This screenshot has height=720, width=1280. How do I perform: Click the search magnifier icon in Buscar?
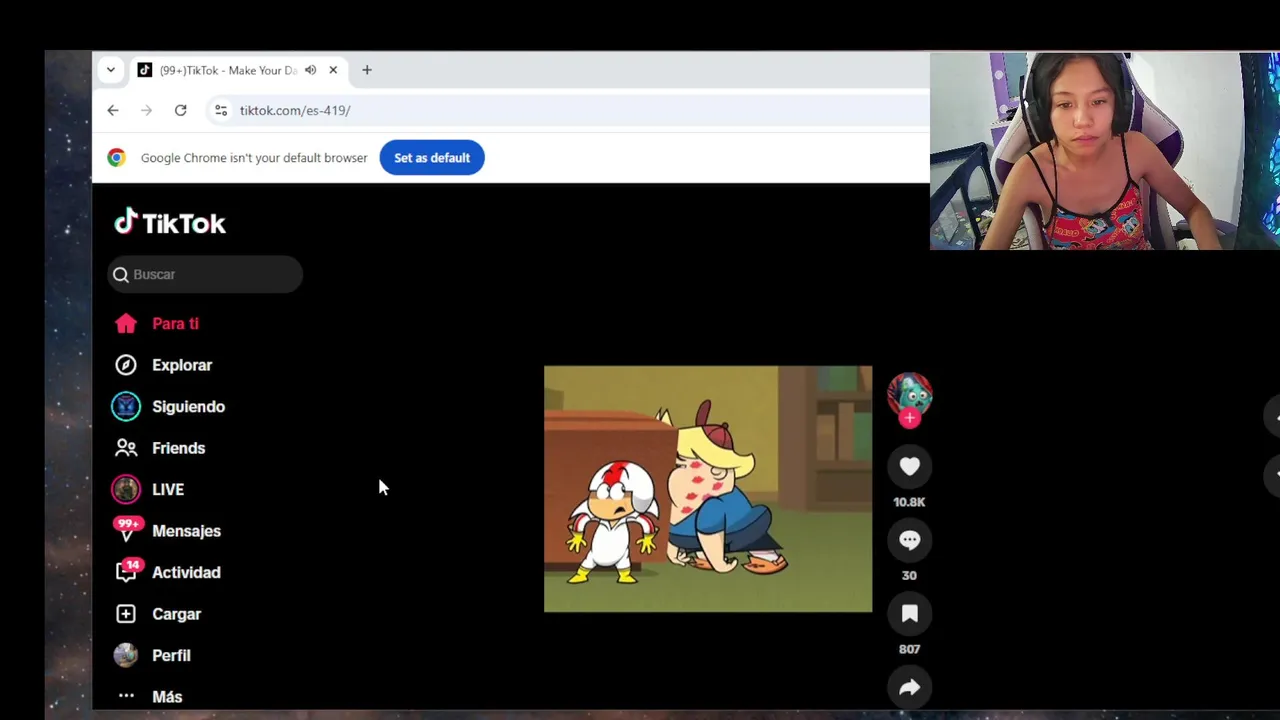[121, 274]
